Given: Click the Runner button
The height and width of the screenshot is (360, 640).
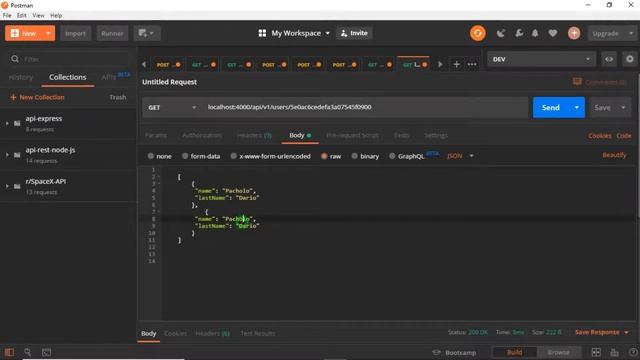Looking at the screenshot, I should (112, 33).
